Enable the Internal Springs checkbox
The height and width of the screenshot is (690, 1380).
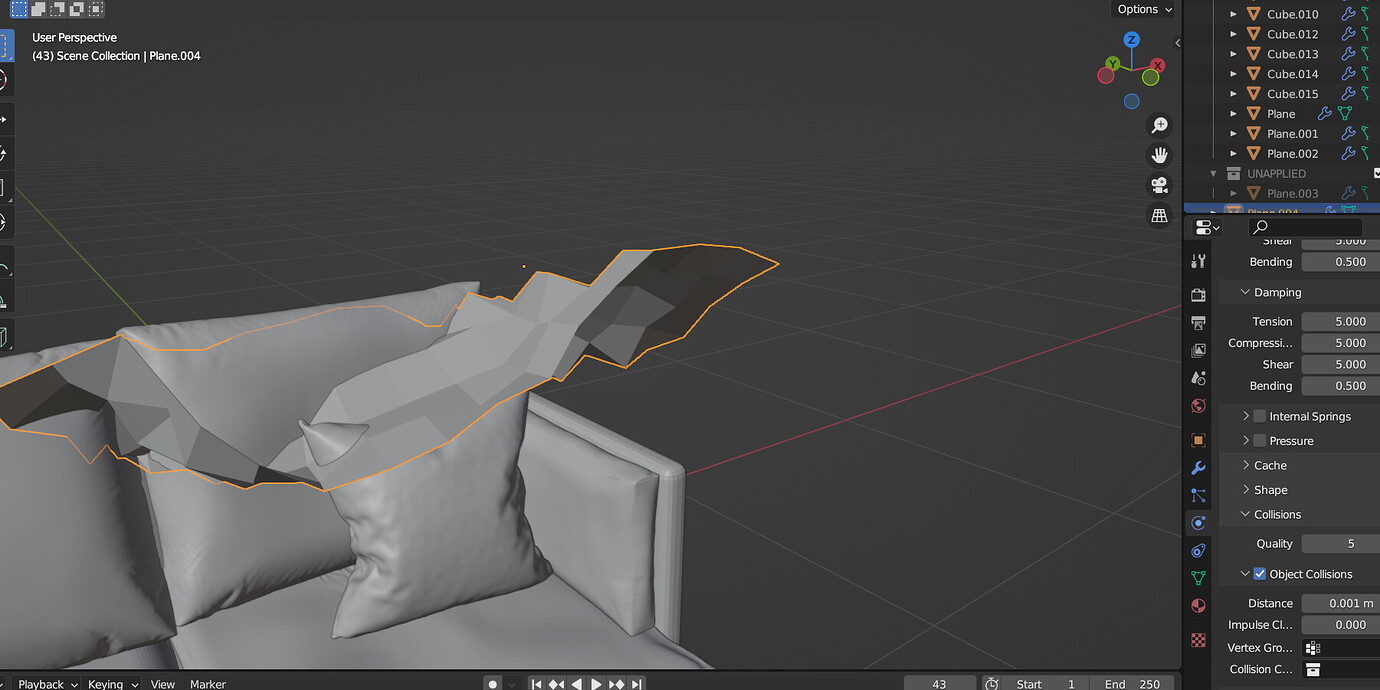coord(1260,416)
